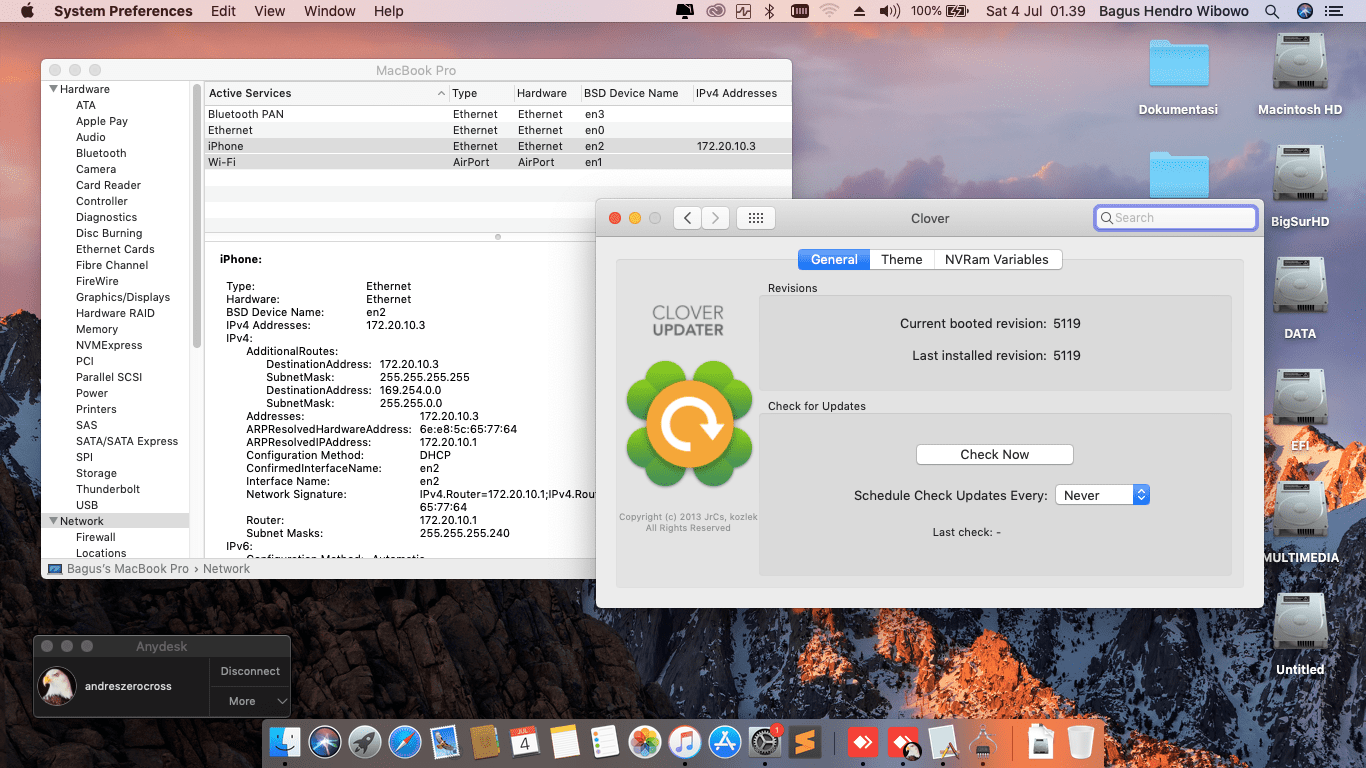Open Finder from the Dock
The width and height of the screenshot is (1366, 768).
(286, 742)
